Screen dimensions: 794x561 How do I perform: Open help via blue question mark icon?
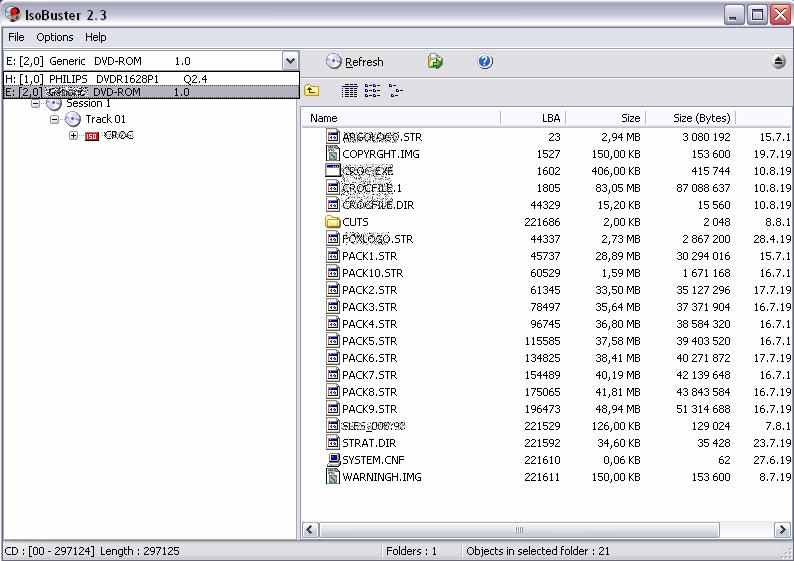pyautogui.click(x=485, y=62)
